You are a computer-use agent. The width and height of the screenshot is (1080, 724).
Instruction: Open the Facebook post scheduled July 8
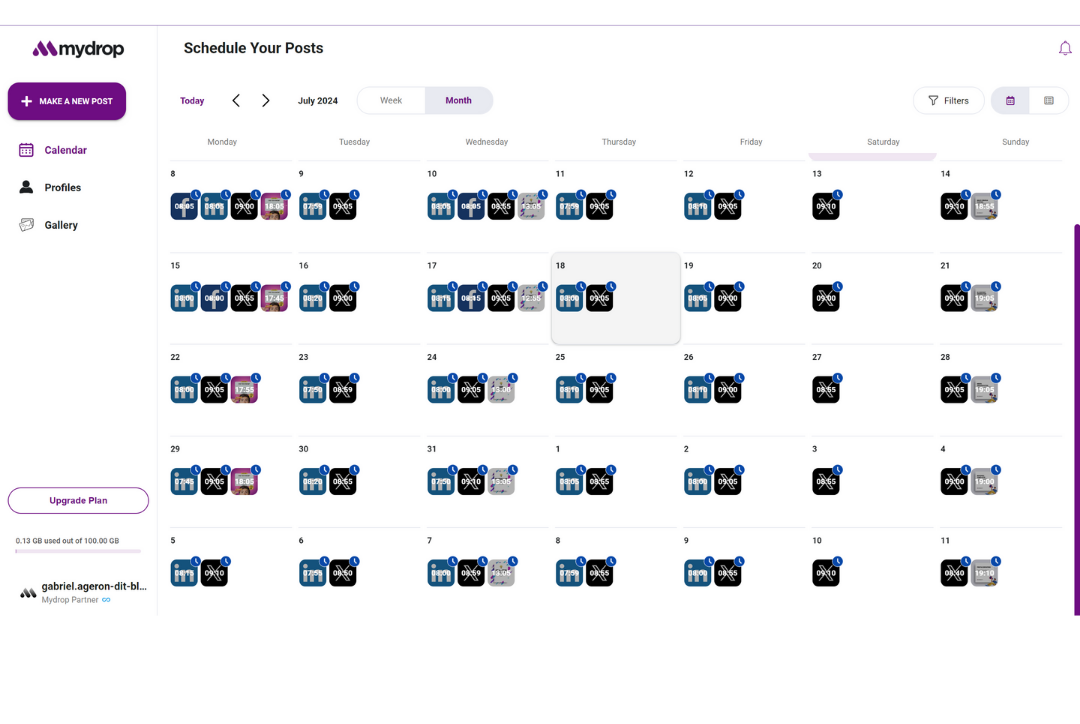[184, 206]
